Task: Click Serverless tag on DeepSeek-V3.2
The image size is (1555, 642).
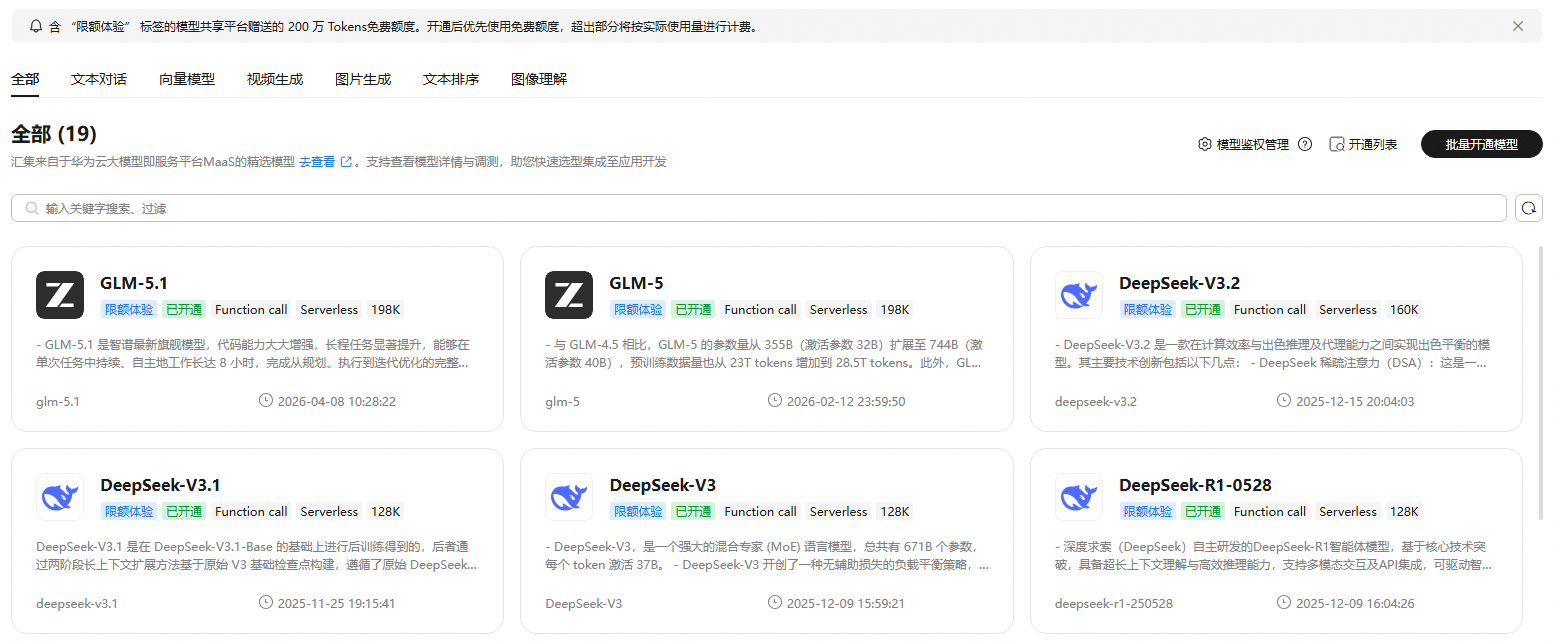Action: tap(1348, 309)
